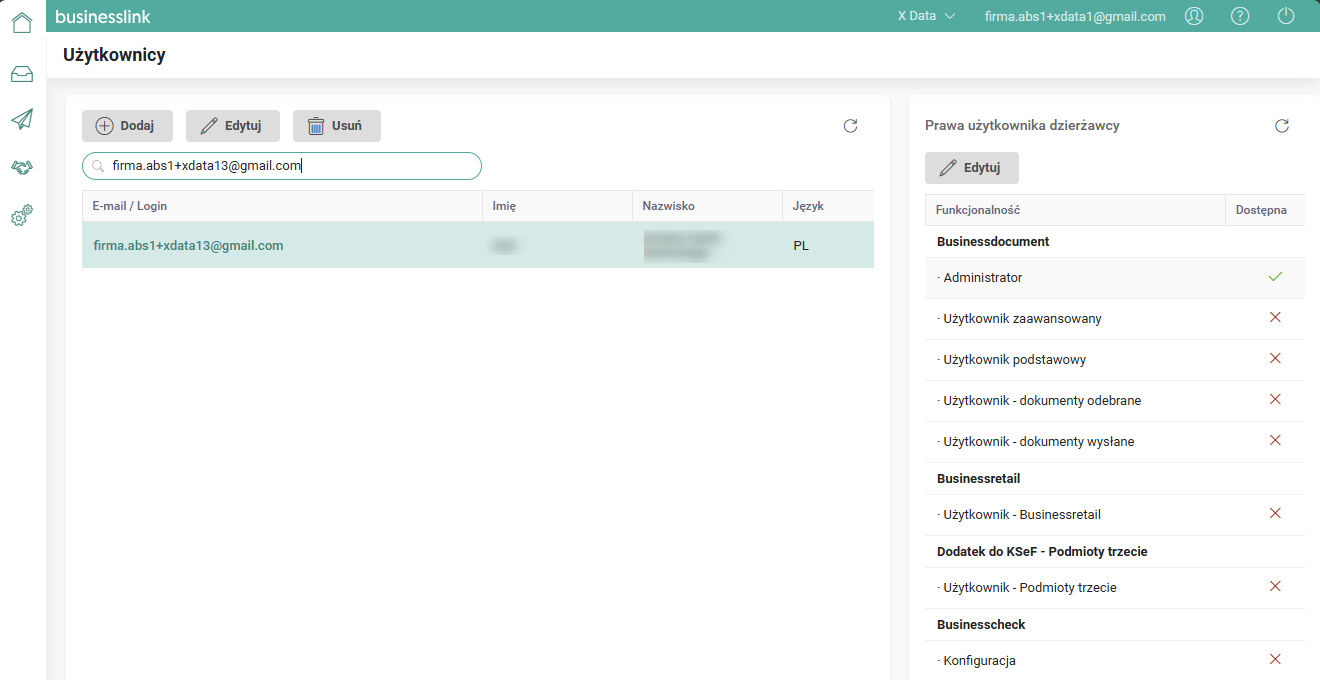Click the firma.abs1+xdata1@gmail.com account label
The image size is (1320, 680).
point(1075,16)
